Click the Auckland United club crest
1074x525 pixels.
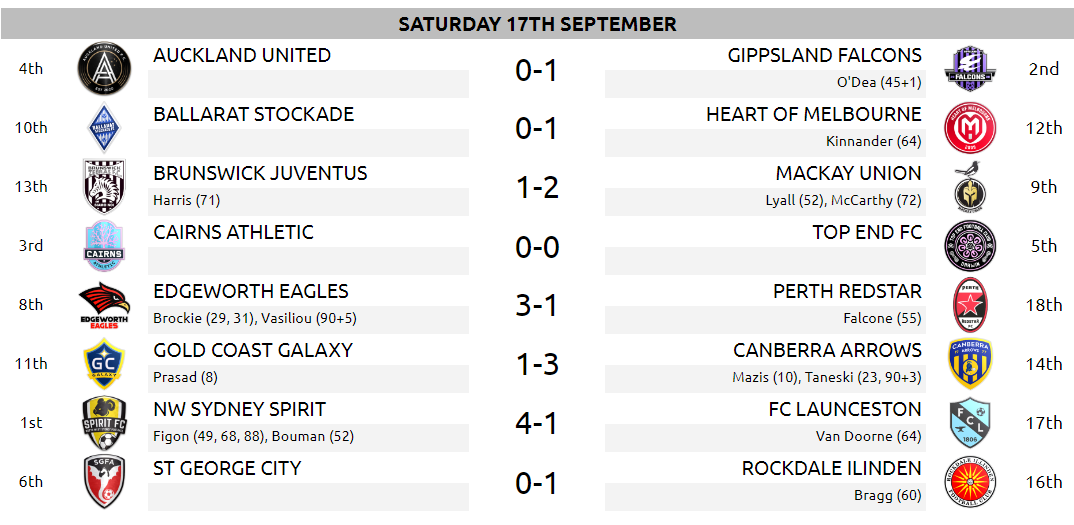coord(104,69)
